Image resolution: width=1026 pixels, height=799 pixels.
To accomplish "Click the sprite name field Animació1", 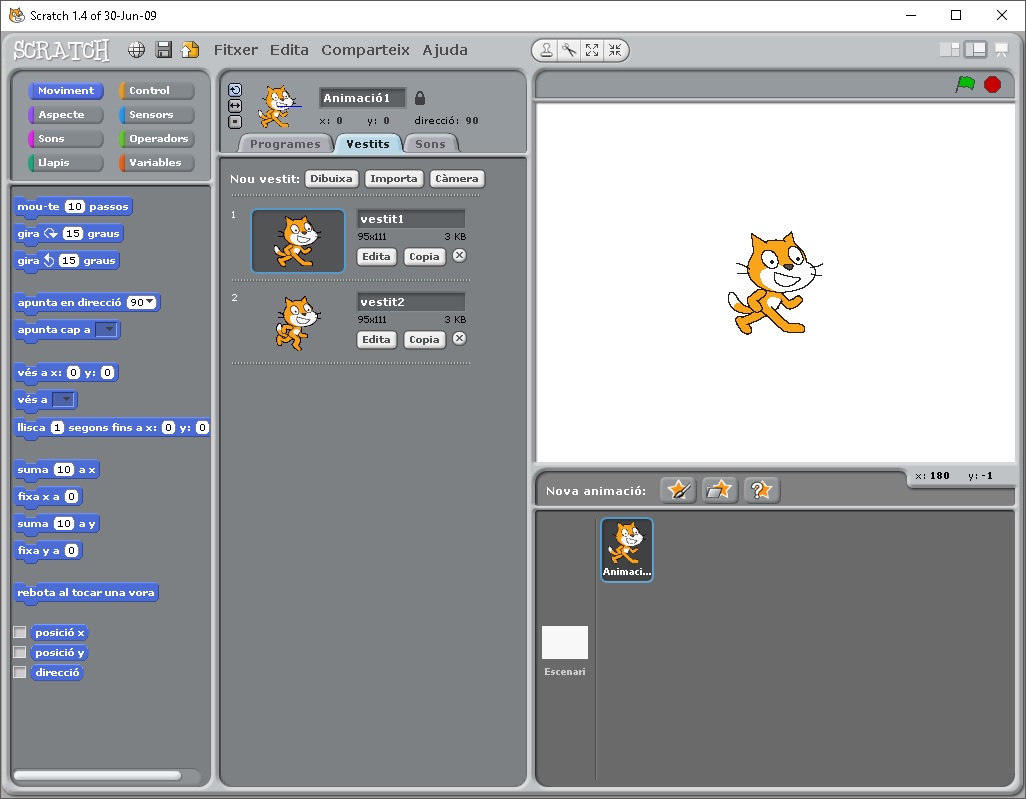I will [363, 98].
